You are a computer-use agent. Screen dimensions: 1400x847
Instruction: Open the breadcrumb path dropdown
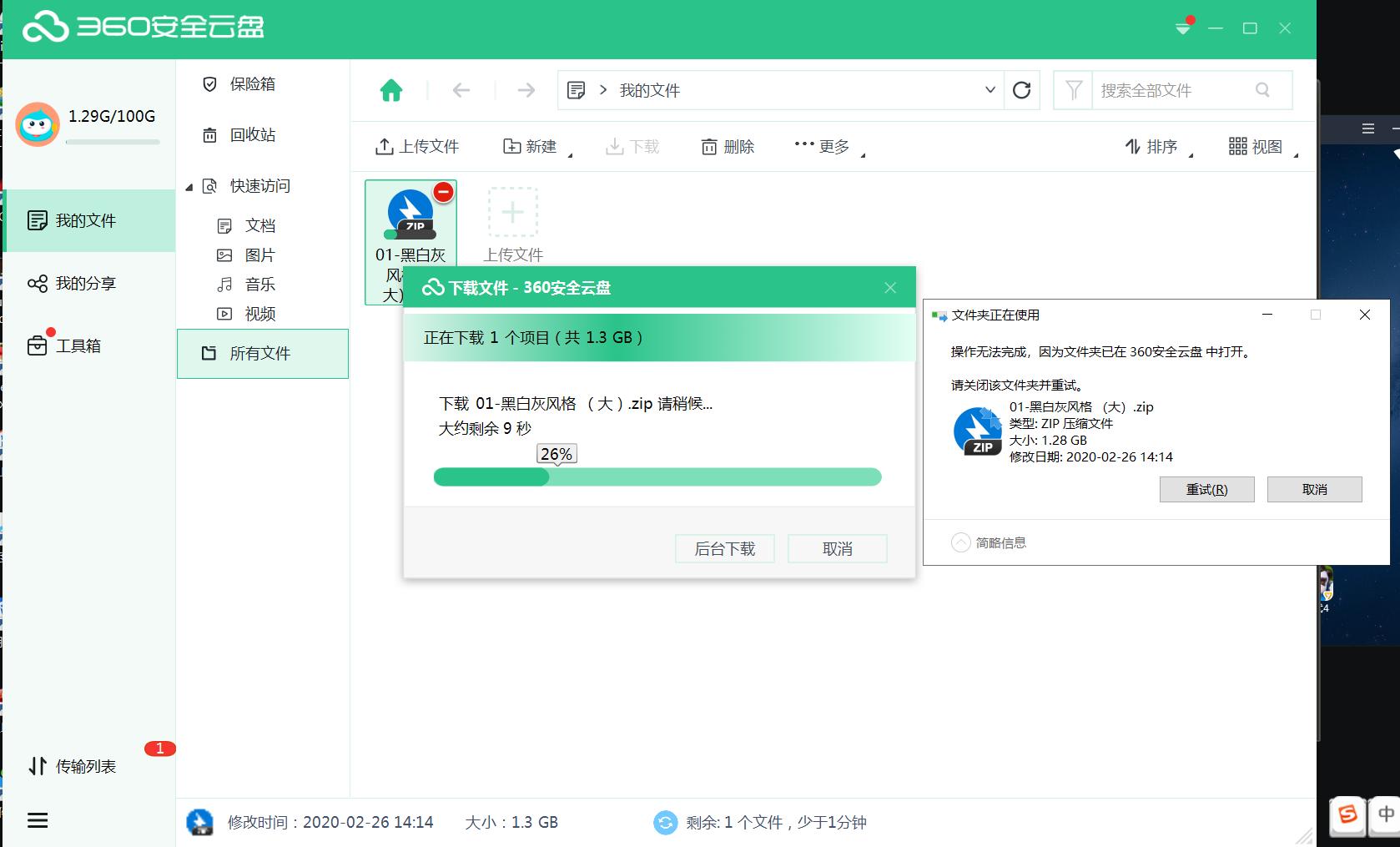990,90
